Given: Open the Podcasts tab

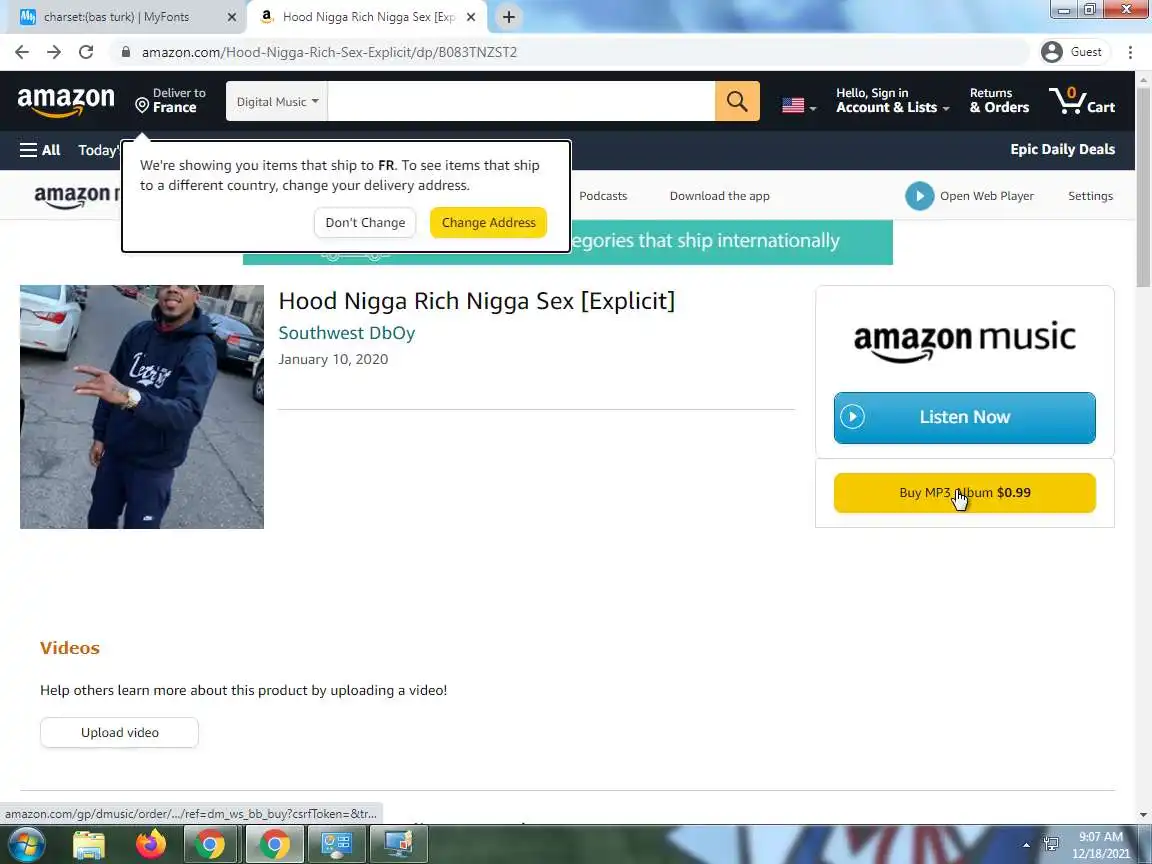Looking at the screenshot, I should pos(603,196).
